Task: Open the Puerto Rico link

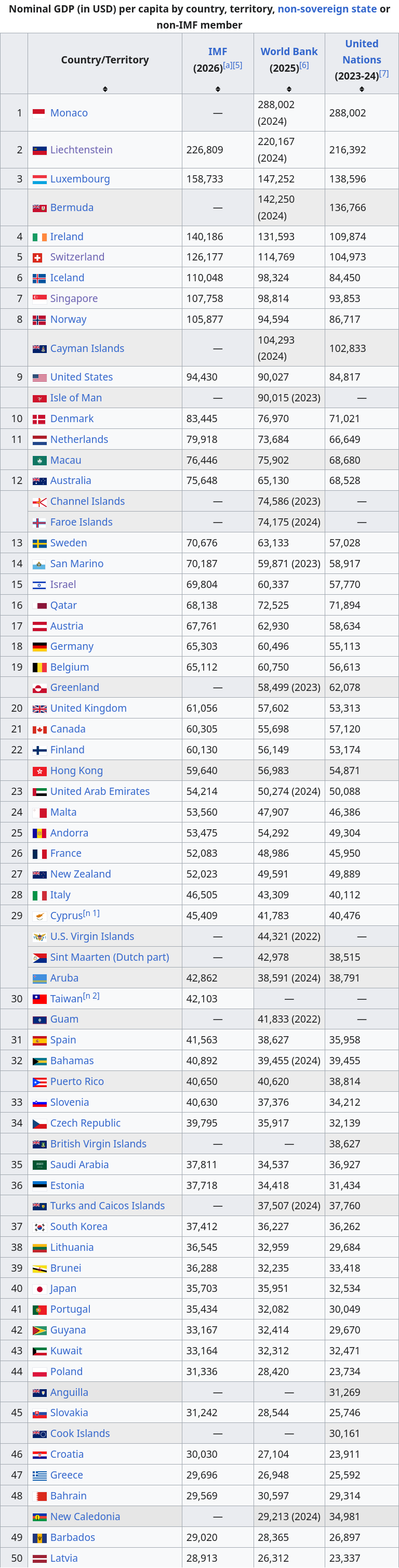Action: pyautogui.click(x=77, y=1082)
